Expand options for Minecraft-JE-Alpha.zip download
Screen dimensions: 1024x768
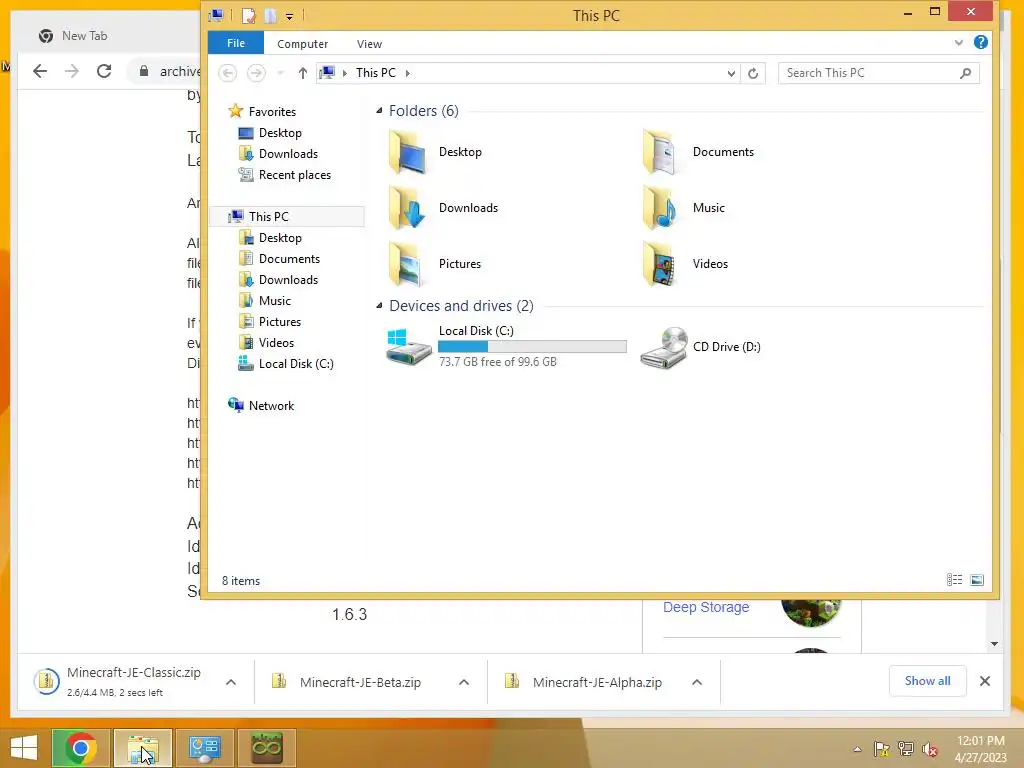(x=697, y=682)
